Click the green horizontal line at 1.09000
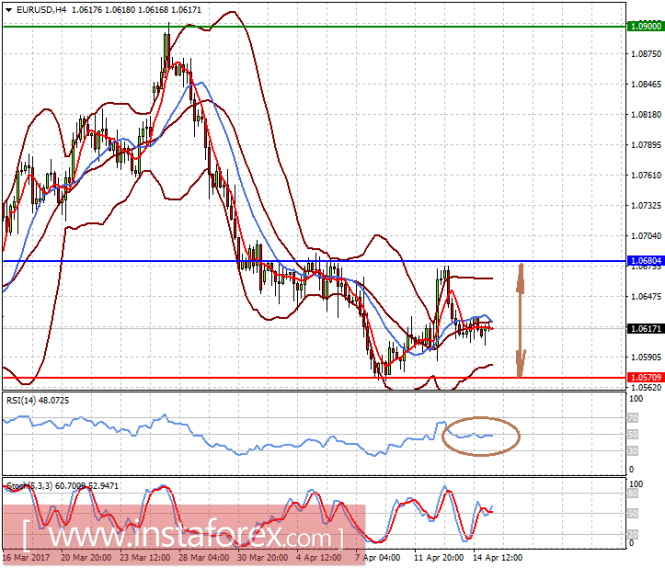The height and width of the screenshot is (568, 665). click(314, 27)
